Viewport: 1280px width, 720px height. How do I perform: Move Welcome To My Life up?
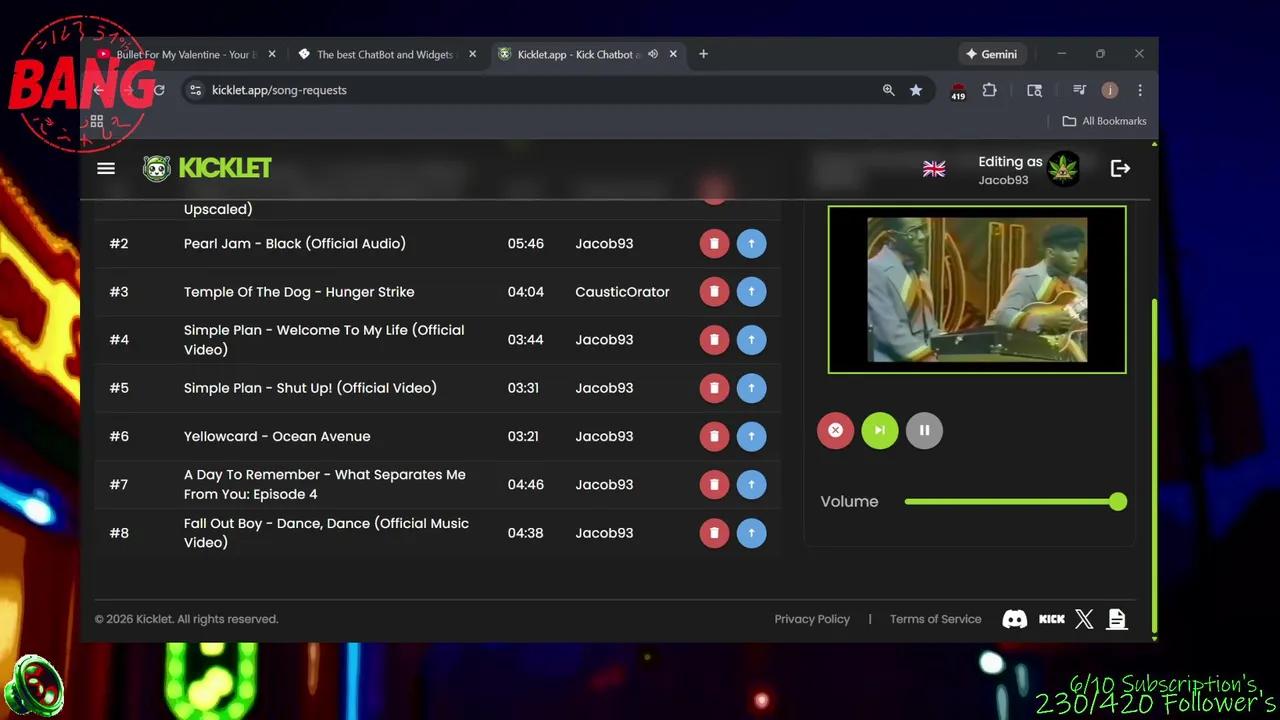751,339
